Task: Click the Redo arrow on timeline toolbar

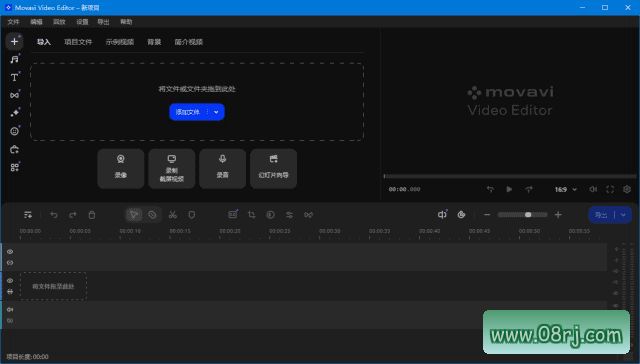Action: 73,215
